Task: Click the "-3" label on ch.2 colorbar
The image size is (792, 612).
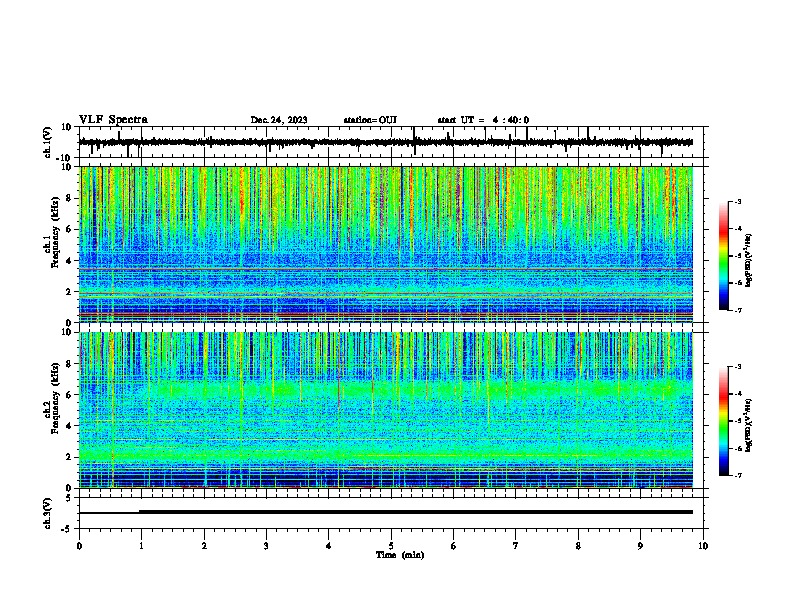Action: (737, 367)
